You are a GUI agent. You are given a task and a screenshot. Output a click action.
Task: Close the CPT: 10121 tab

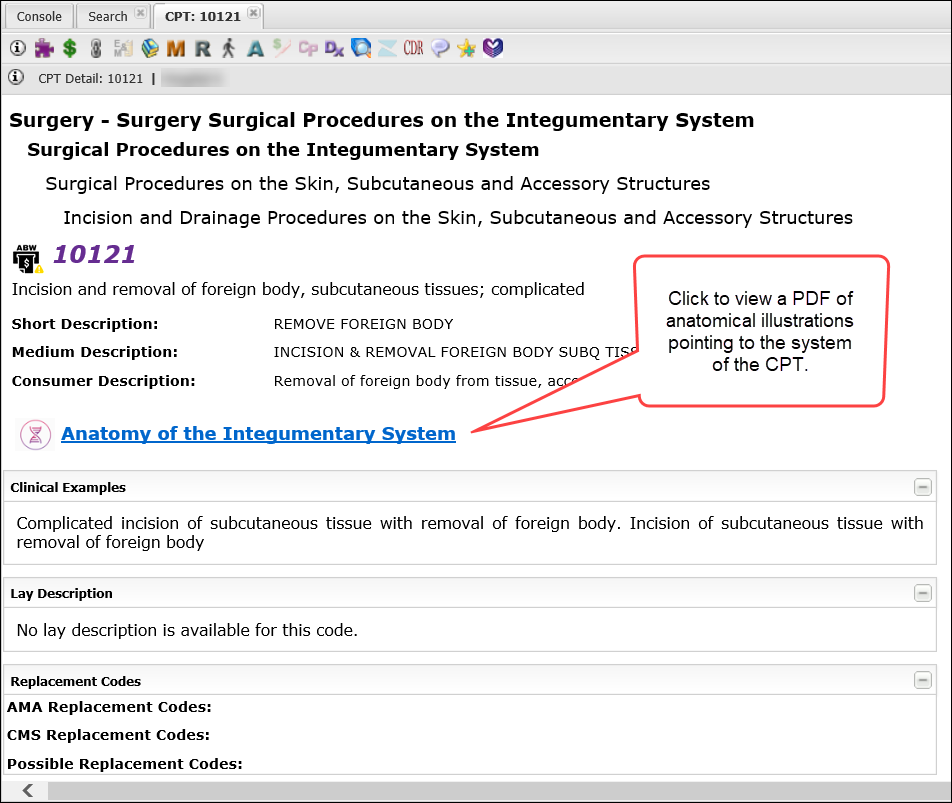point(254,13)
